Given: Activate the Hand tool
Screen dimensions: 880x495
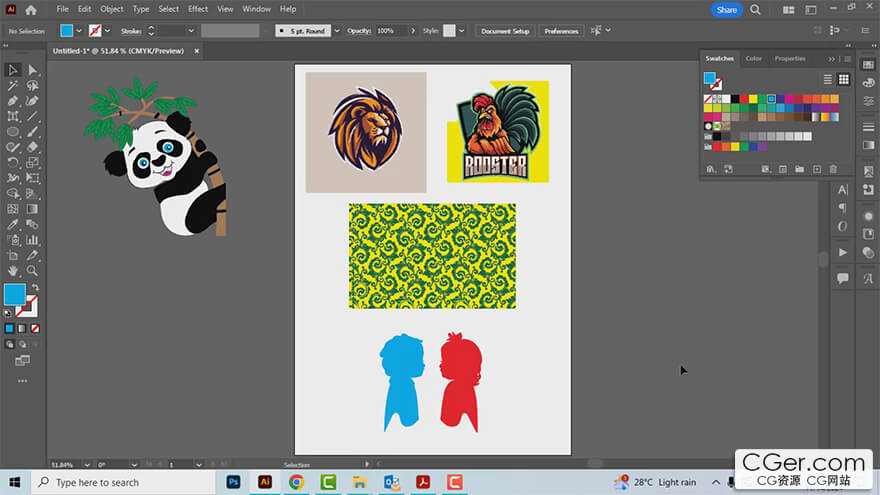Looking at the screenshot, I should coord(13,270).
